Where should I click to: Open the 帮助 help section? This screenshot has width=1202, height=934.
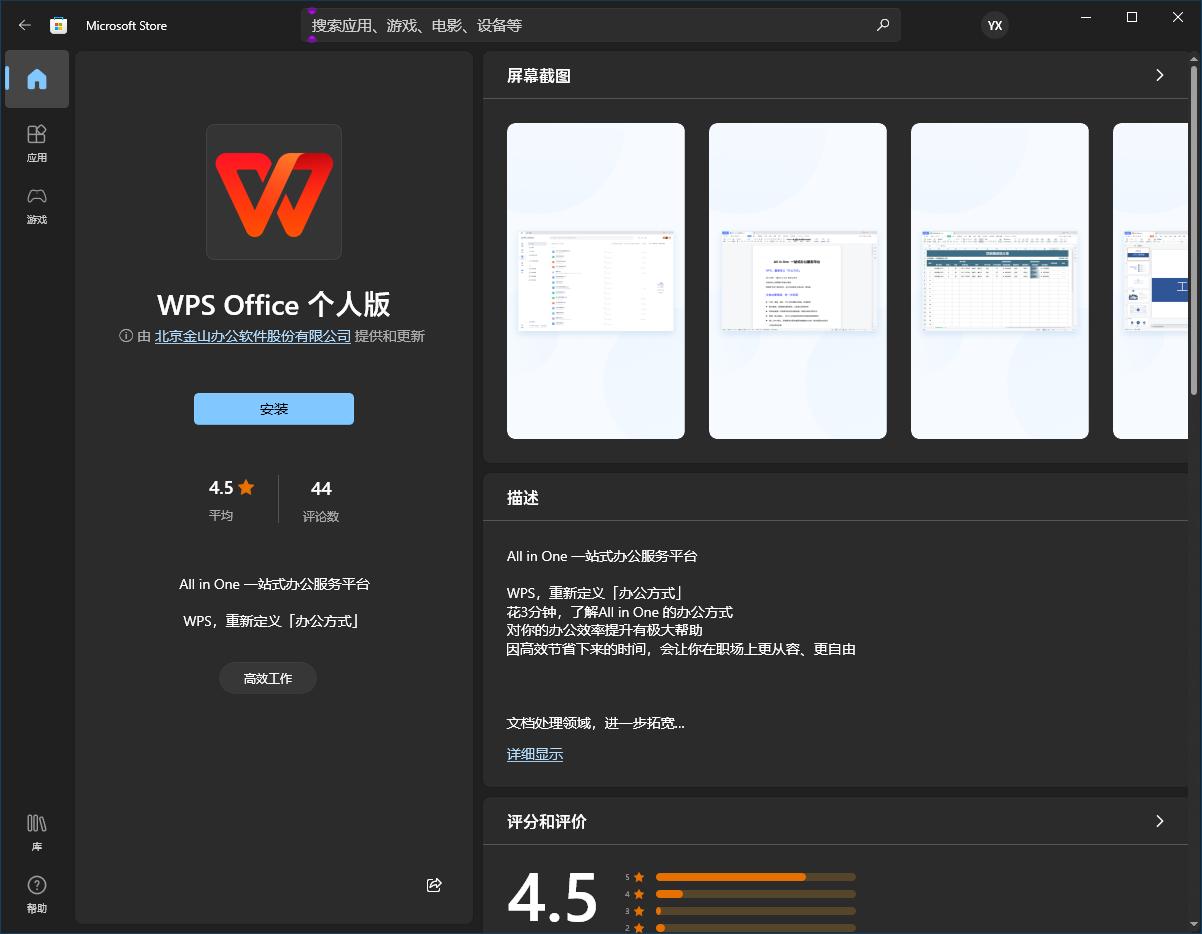click(x=37, y=895)
